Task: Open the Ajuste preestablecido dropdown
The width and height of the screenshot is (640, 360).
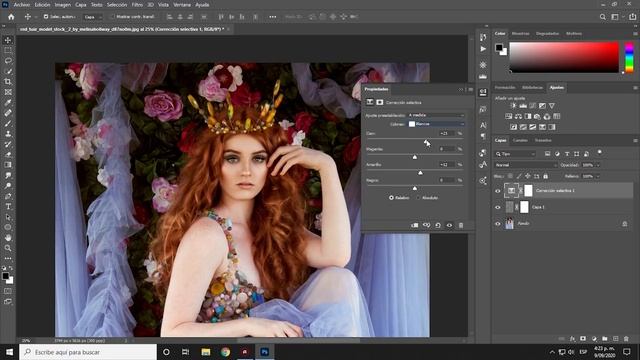Action: (x=436, y=115)
